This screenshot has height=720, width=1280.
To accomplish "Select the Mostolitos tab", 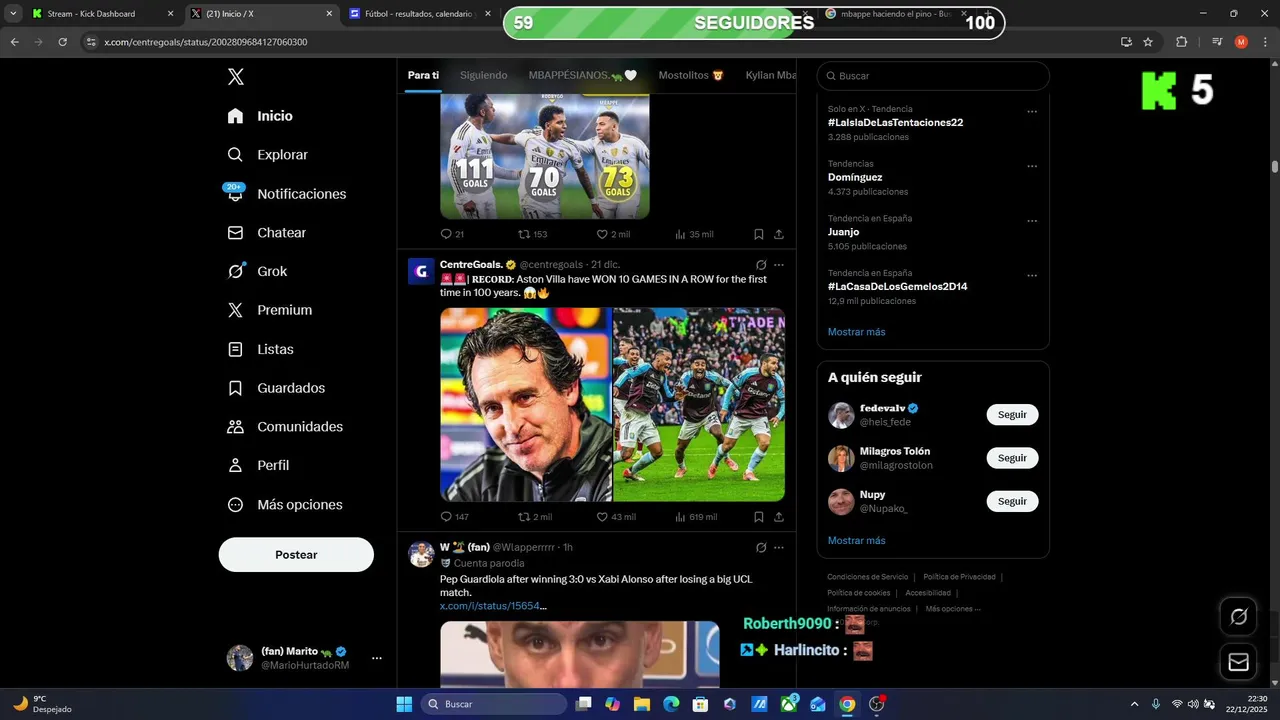I will pos(690,75).
